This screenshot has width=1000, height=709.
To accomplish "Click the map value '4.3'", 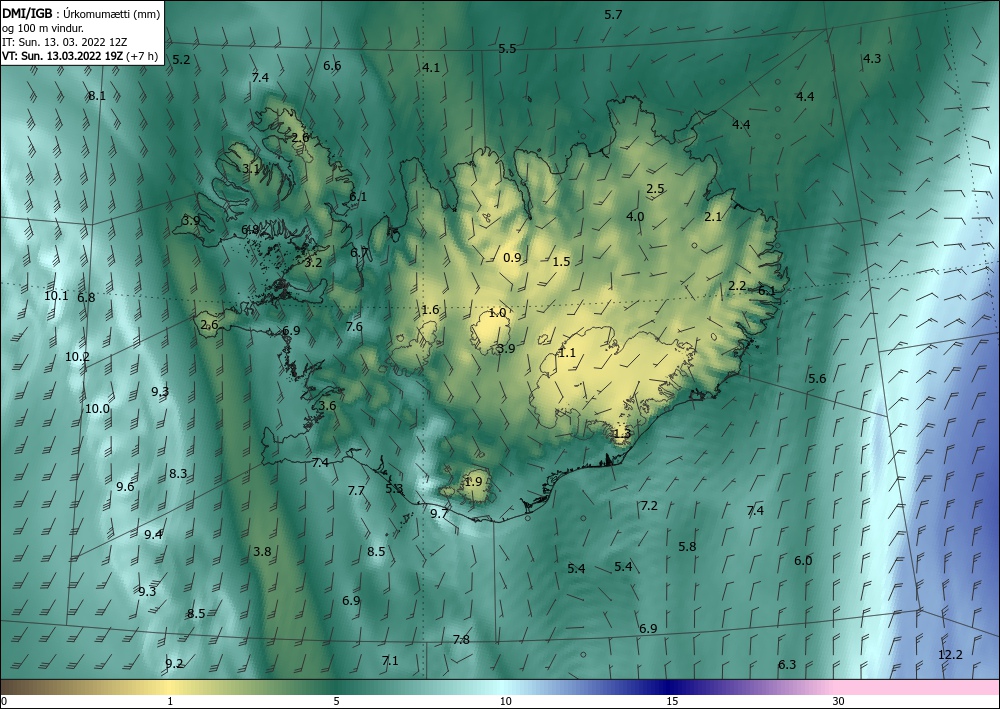I will pos(872,59).
